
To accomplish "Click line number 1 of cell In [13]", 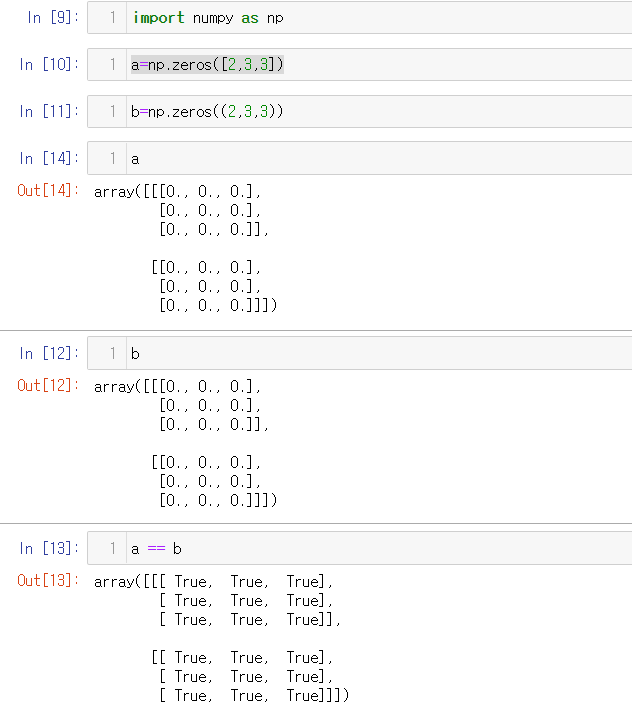I will click(112, 548).
